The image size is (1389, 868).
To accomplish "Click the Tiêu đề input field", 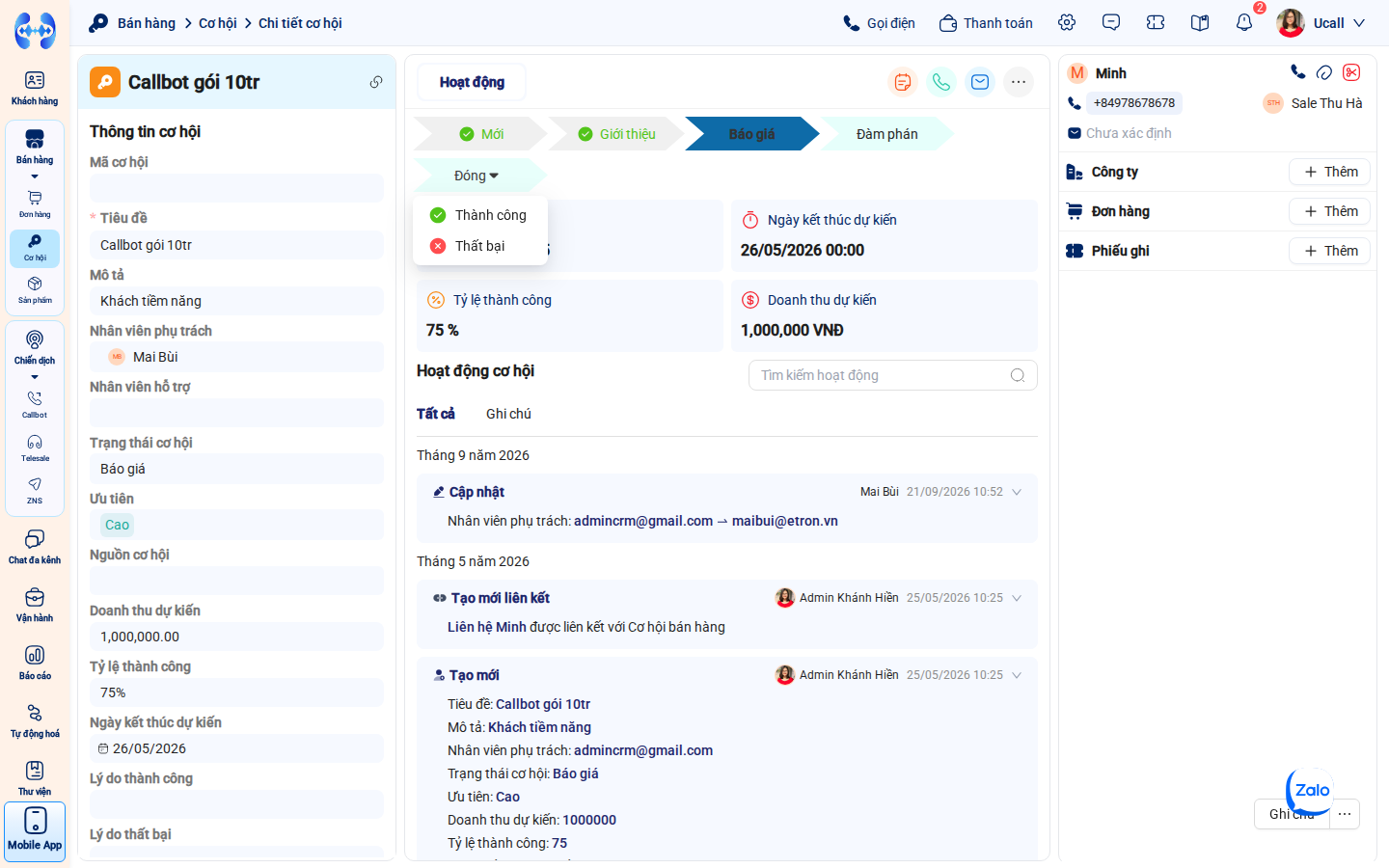I will coord(236,245).
